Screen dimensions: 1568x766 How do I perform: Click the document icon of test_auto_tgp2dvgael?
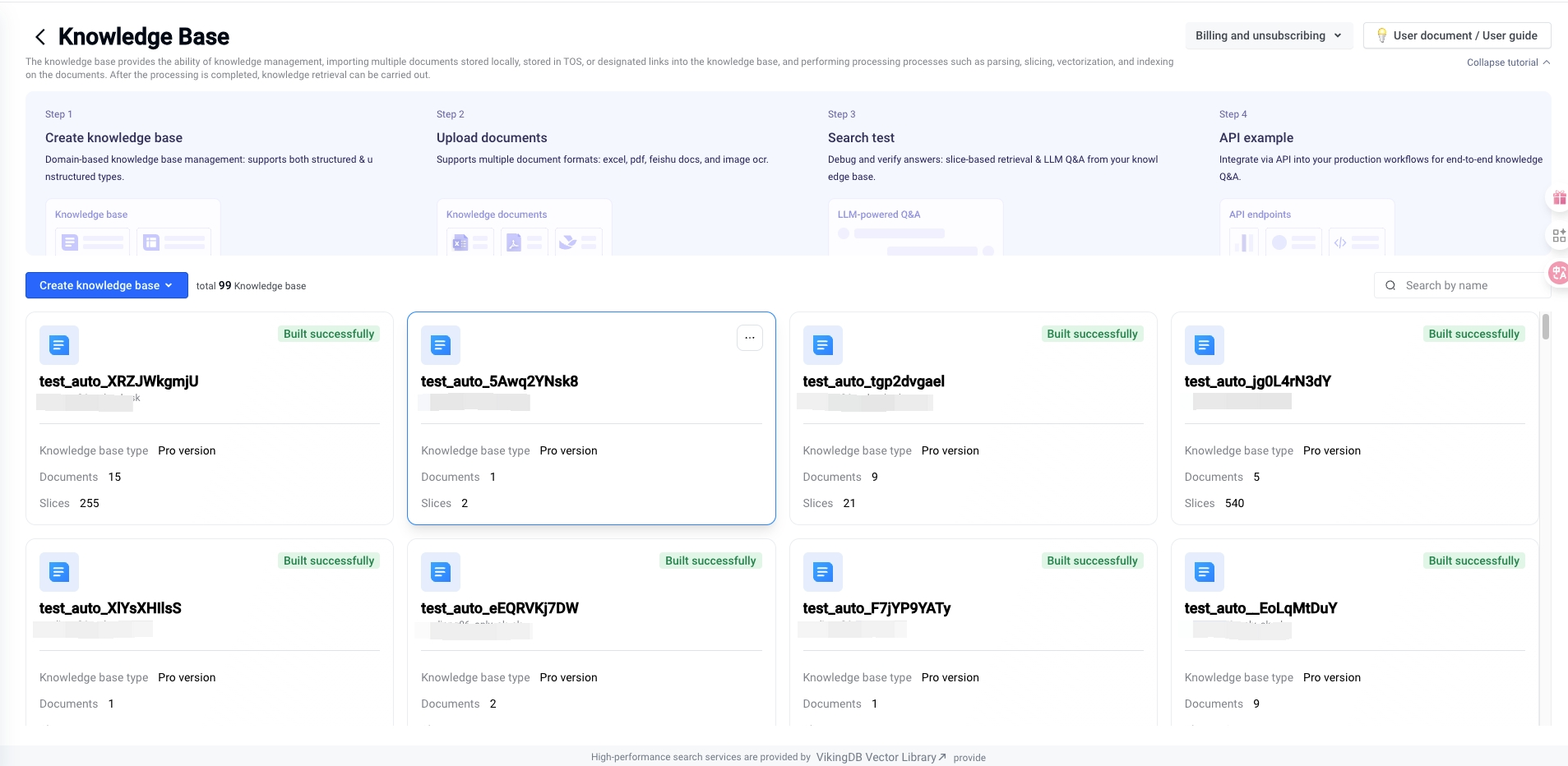point(822,345)
